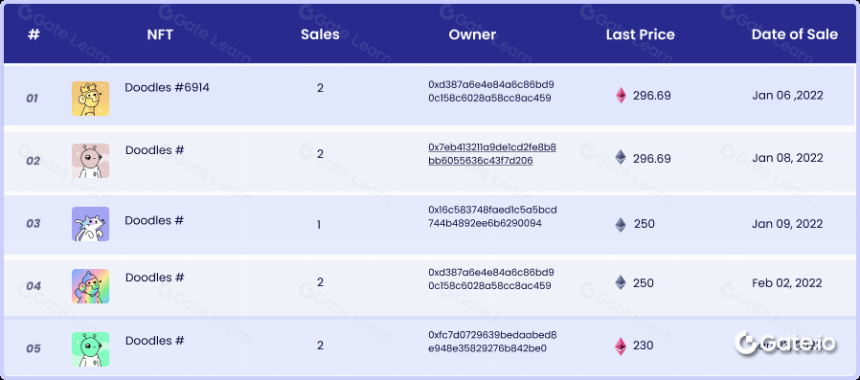The height and width of the screenshot is (380, 860).
Task: Click the Doodles # name in row 03
Action: (x=155, y=220)
